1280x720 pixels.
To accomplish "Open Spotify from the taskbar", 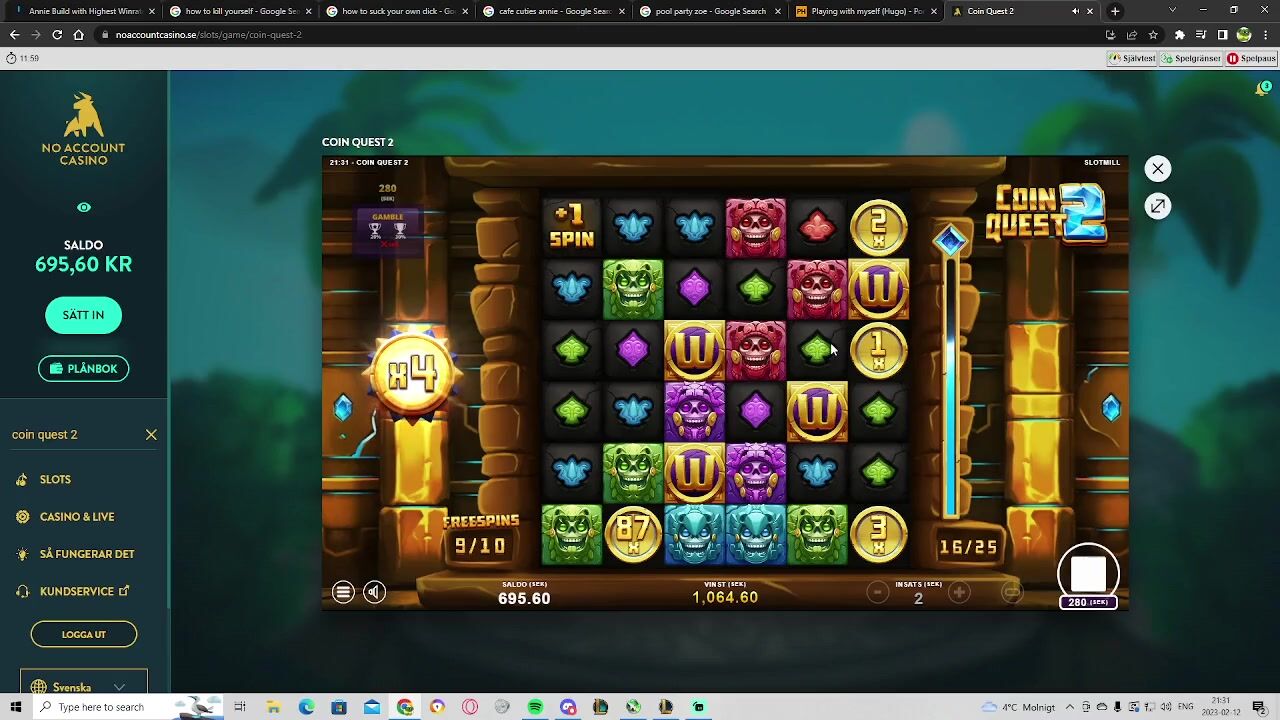I will point(535,707).
